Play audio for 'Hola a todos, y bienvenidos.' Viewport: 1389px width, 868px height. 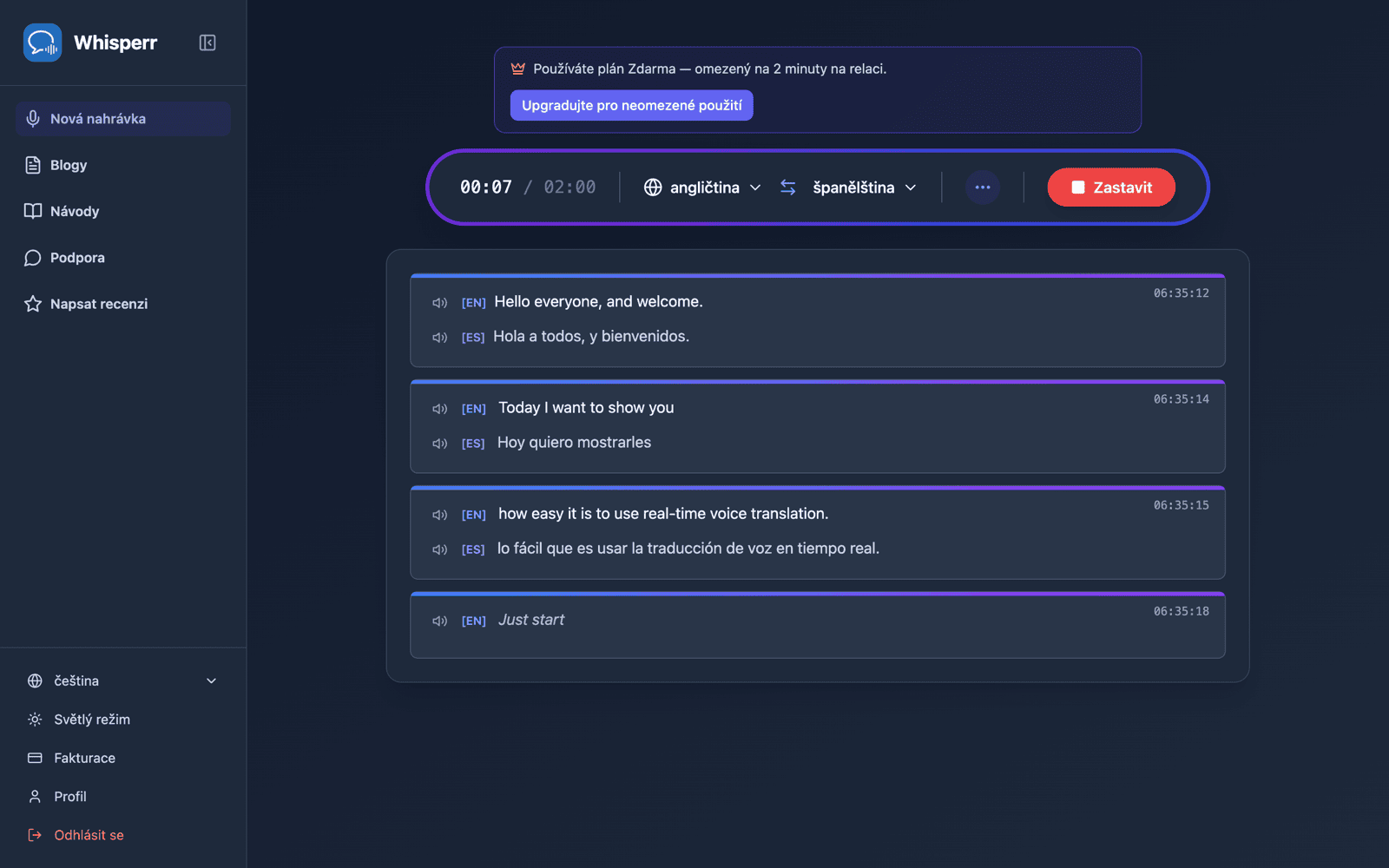point(440,338)
